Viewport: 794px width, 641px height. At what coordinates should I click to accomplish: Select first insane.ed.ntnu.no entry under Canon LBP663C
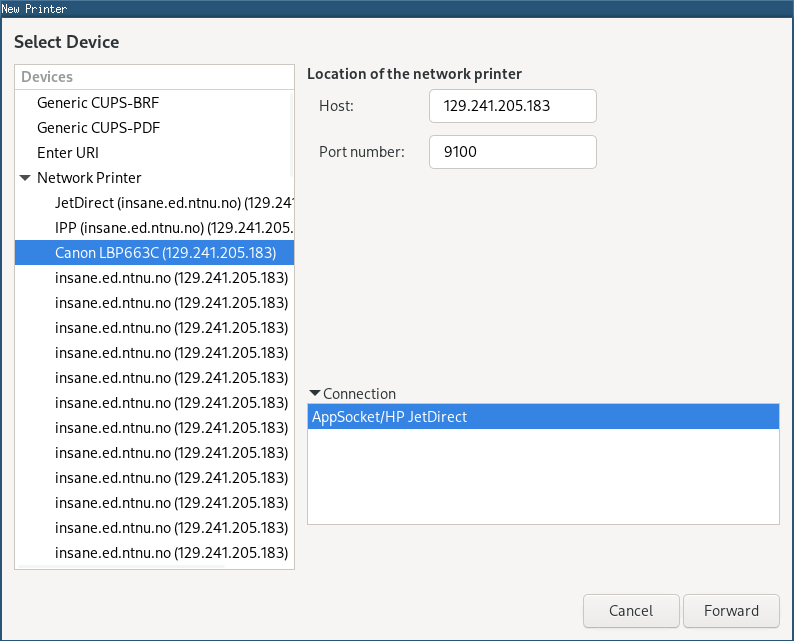pos(171,278)
